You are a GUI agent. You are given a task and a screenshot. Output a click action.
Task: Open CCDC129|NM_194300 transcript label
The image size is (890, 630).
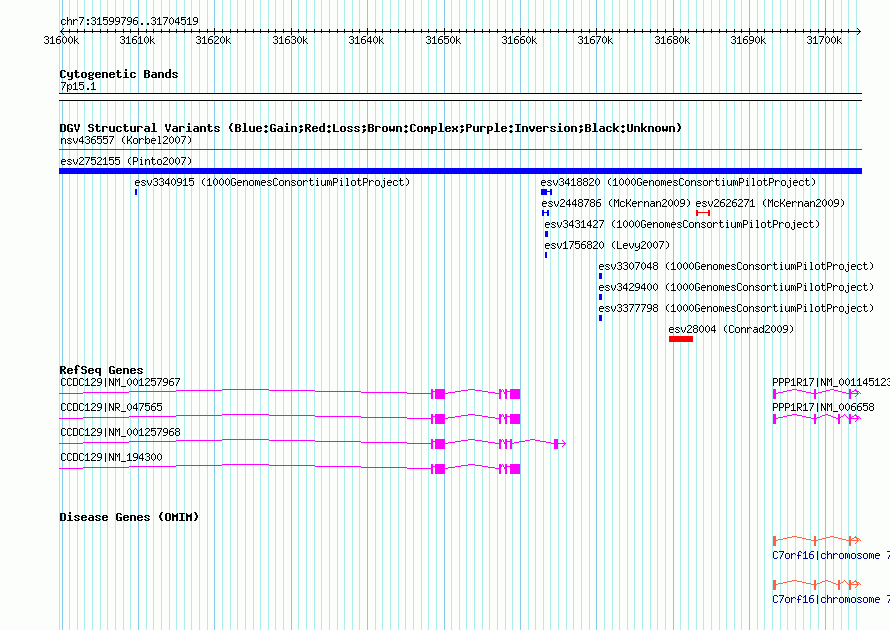click(x=111, y=457)
